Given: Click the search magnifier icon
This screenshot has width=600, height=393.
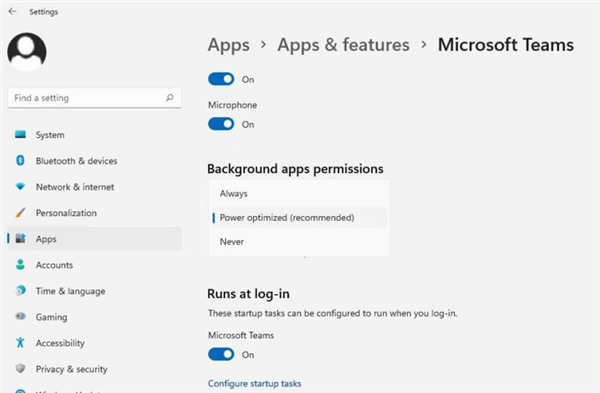Looking at the screenshot, I should [x=170, y=98].
